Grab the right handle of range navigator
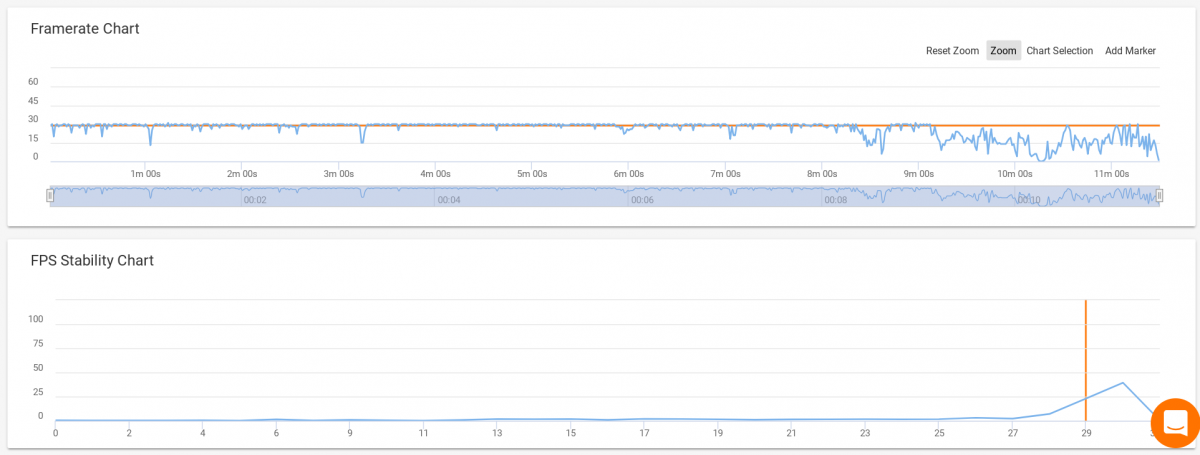 tap(1159, 196)
